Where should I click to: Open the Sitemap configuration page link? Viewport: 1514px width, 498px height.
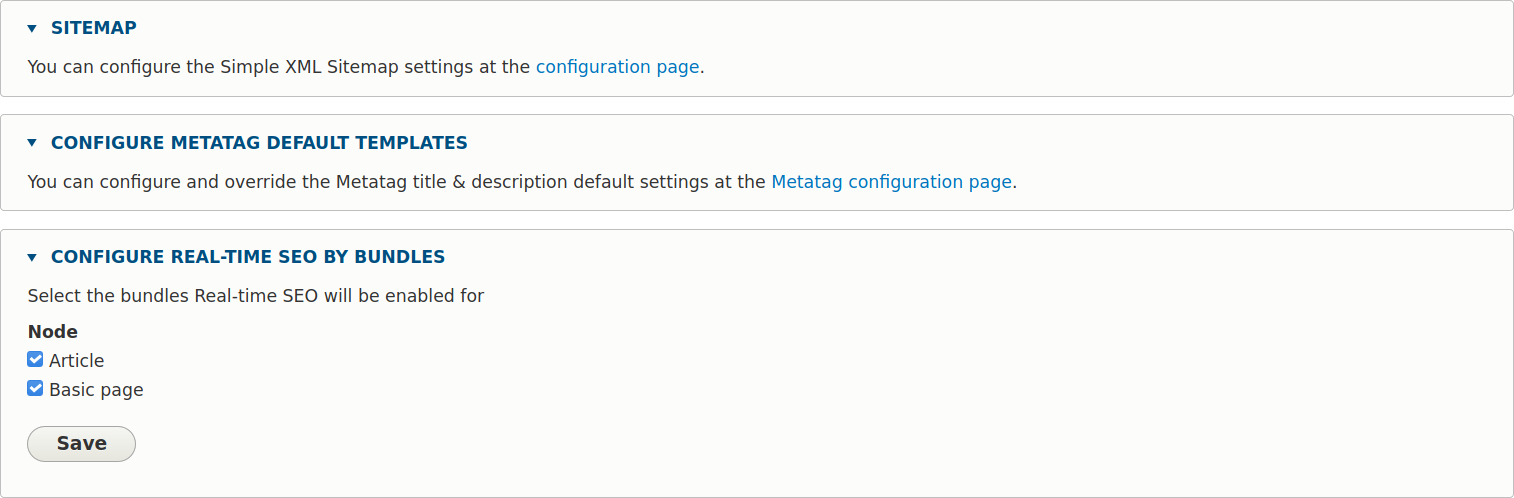click(617, 67)
